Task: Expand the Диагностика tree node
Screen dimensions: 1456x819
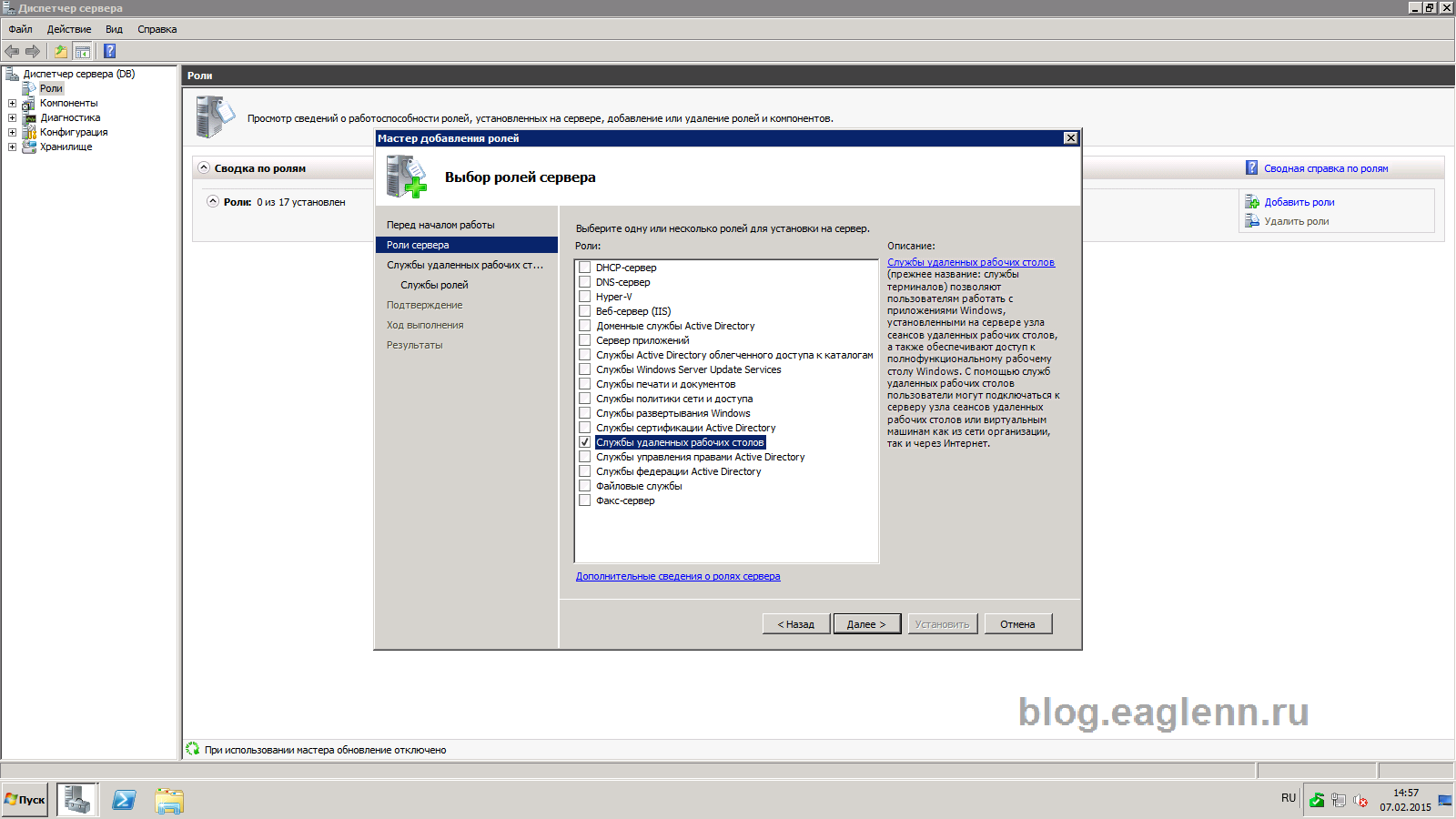Action: point(12,117)
